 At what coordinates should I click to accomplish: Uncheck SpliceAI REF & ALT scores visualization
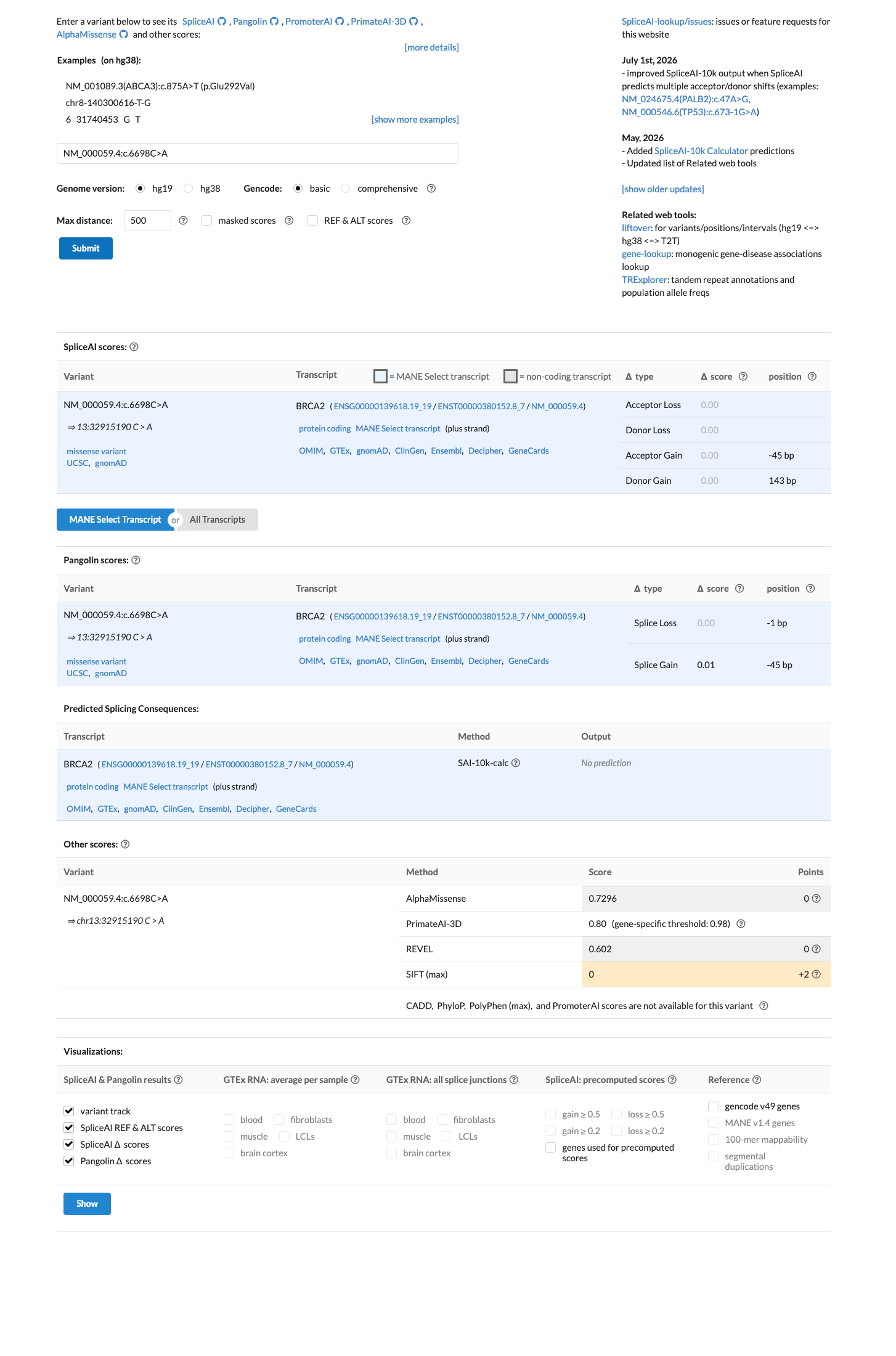[x=69, y=1128]
